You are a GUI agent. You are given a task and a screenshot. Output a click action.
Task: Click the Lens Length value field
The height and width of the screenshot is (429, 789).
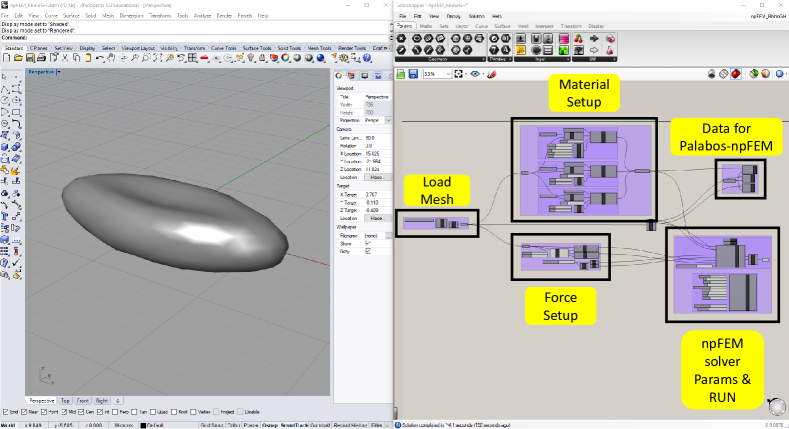[x=376, y=138]
